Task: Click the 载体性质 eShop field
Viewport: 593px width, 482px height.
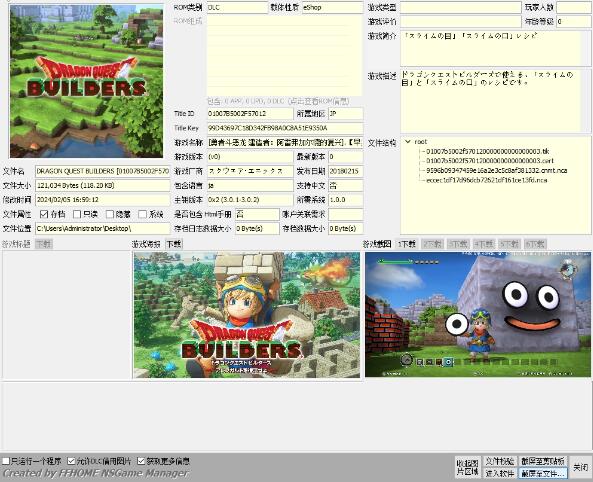Action: click(x=332, y=7)
